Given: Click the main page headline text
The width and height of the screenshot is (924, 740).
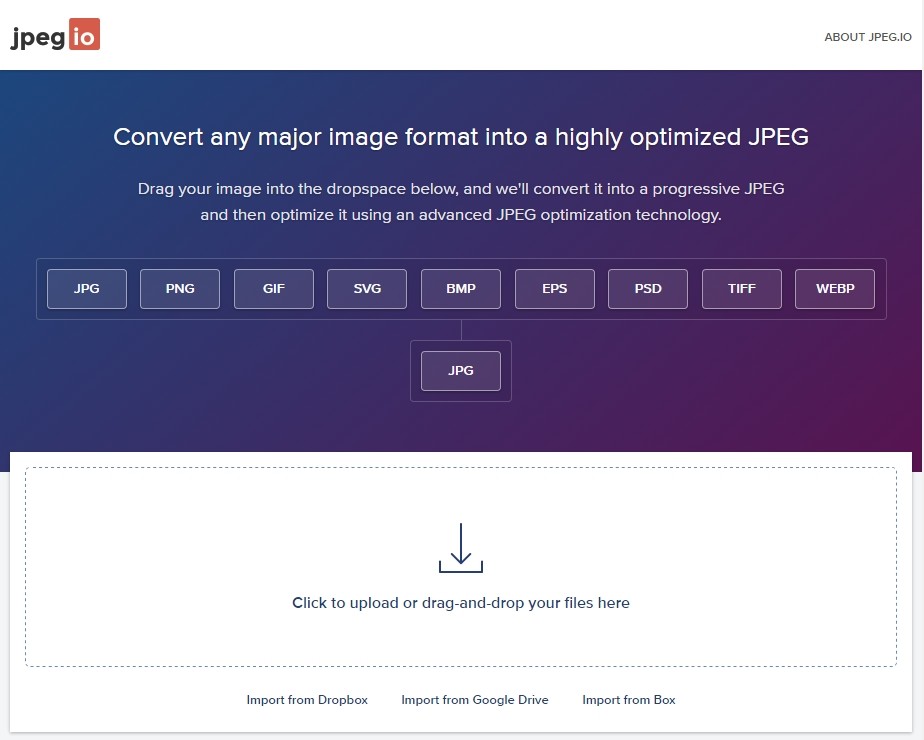Looking at the screenshot, I should (461, 137).
